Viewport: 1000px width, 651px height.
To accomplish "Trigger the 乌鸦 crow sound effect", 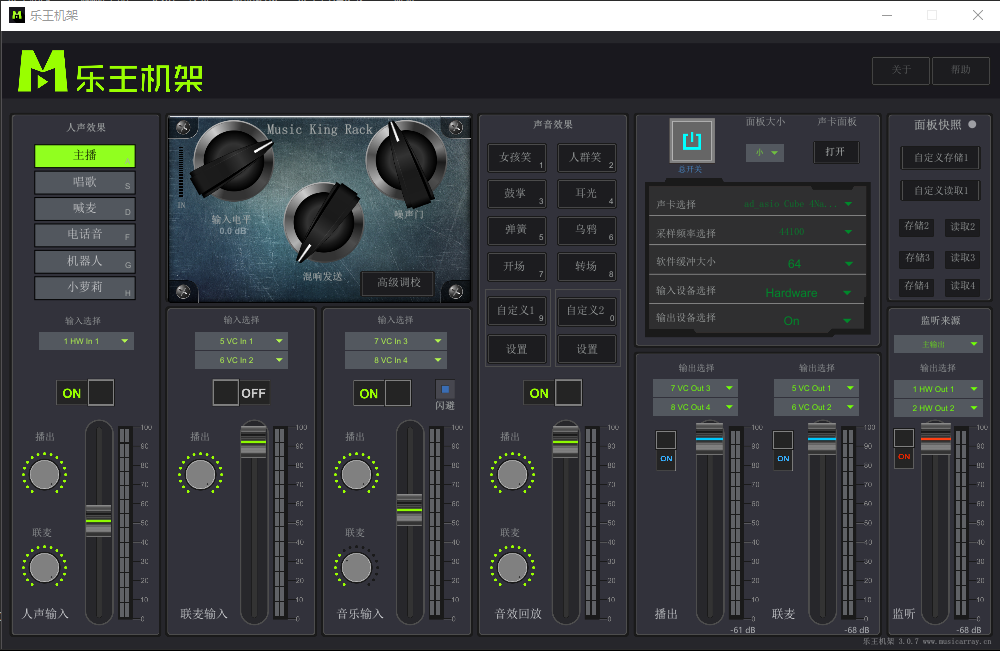I will [586, 230].
